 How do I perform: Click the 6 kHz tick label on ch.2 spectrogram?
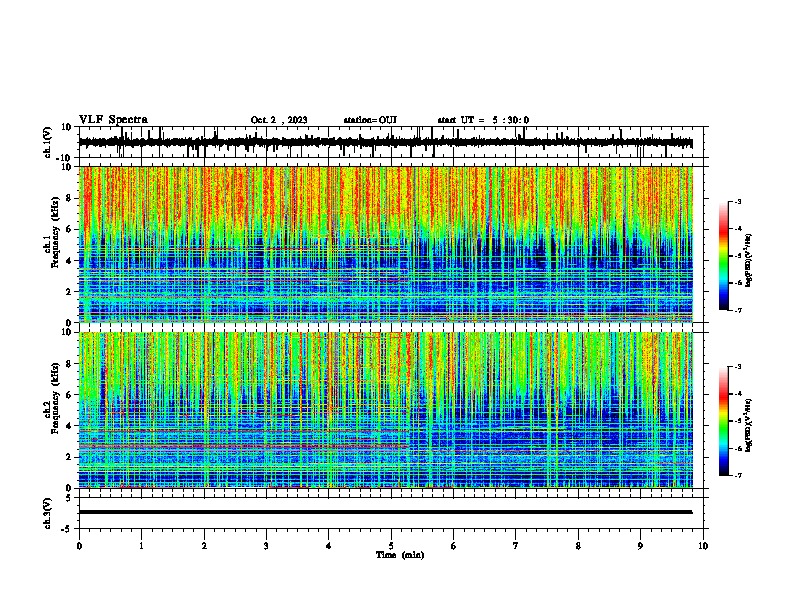tap(69, 395)
